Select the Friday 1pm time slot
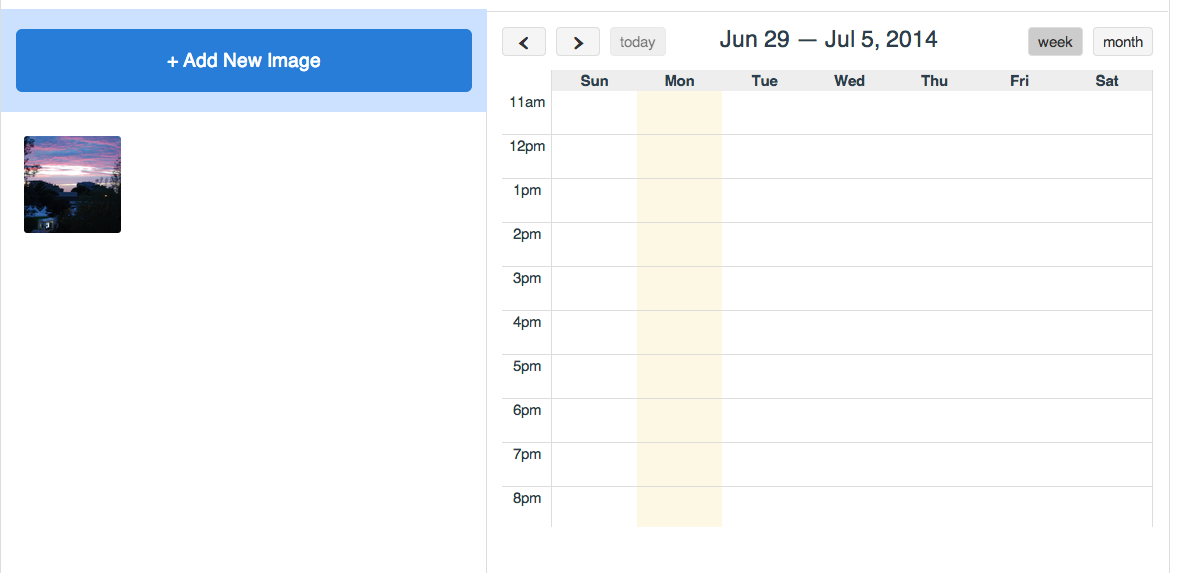Screen dimensions: 1187x573 pos(1019,201)
